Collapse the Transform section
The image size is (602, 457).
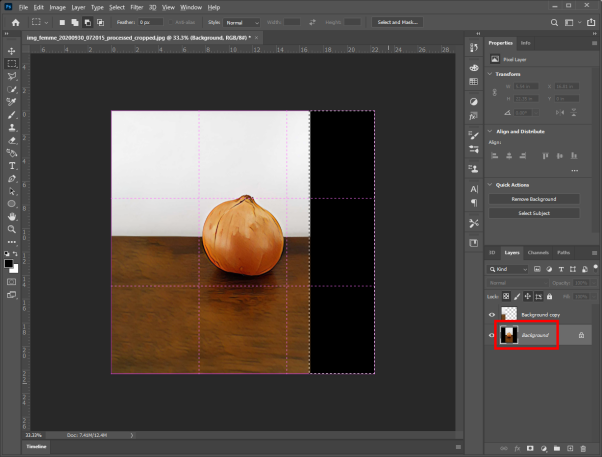pos(490,74)
